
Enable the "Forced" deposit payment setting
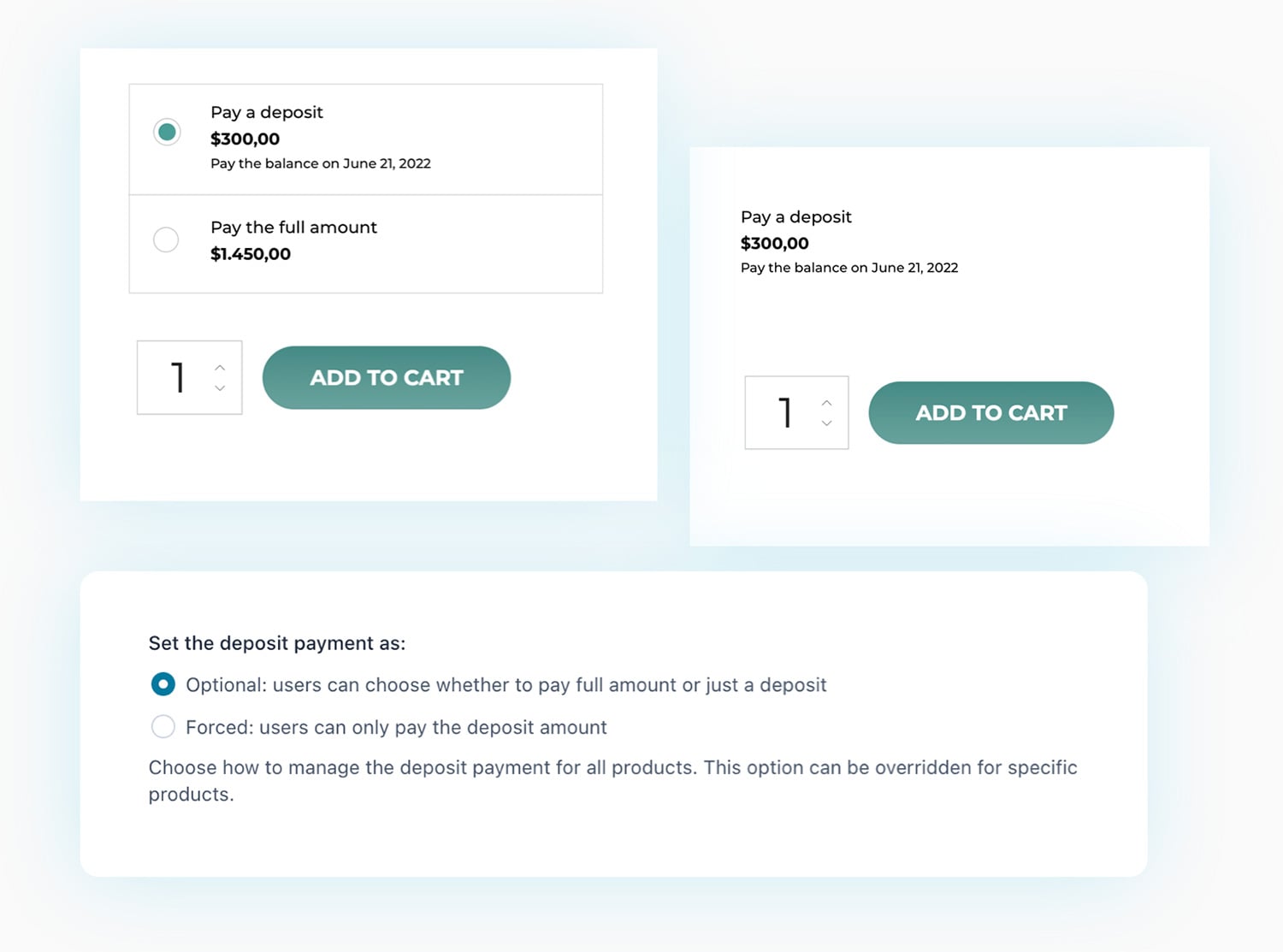click(163, 726)
